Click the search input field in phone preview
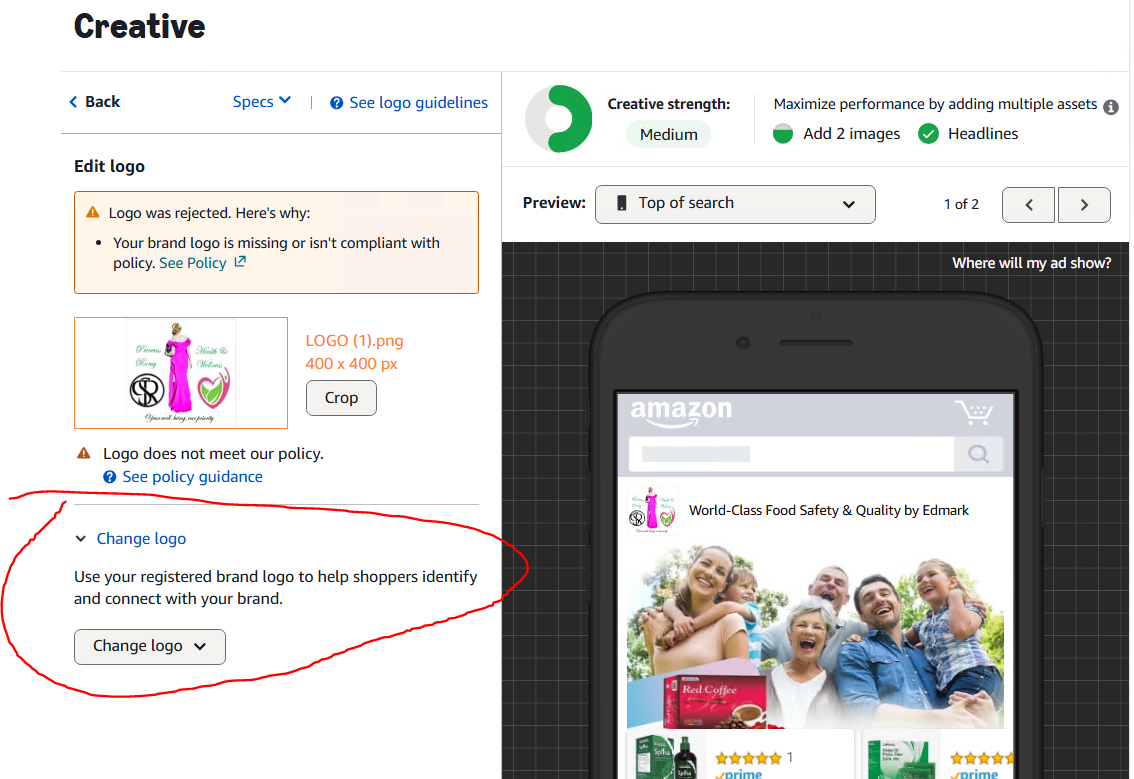Screen dimensions: 1134x779 pos(790,454)
